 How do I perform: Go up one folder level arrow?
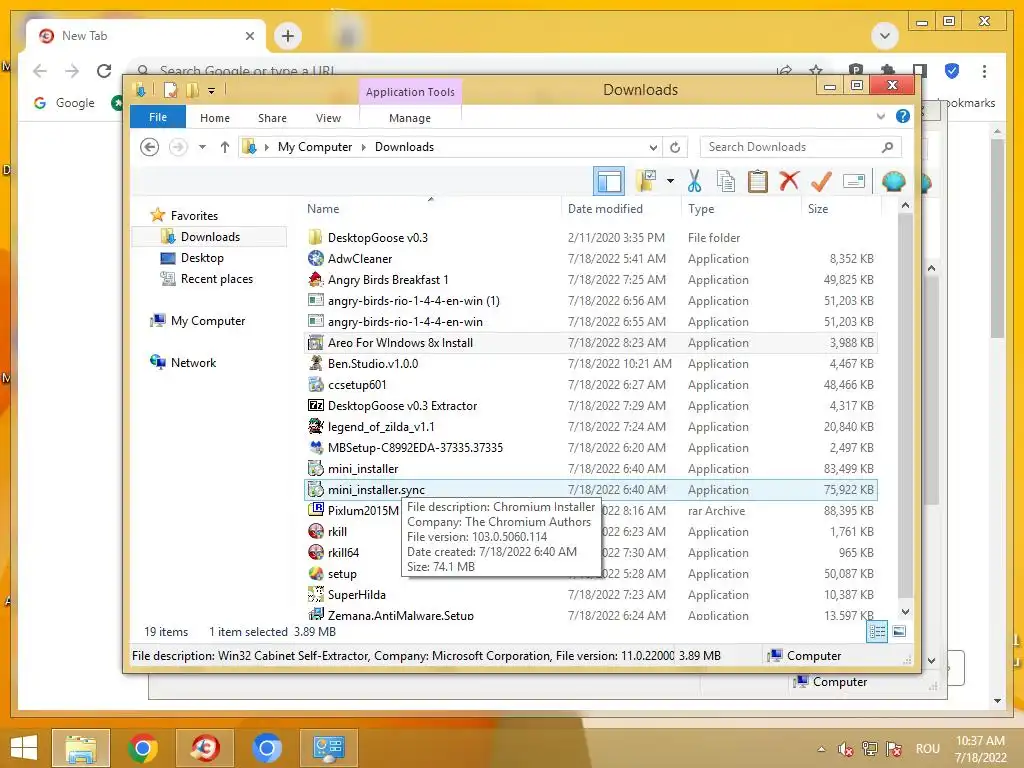(x=225, y=147)
